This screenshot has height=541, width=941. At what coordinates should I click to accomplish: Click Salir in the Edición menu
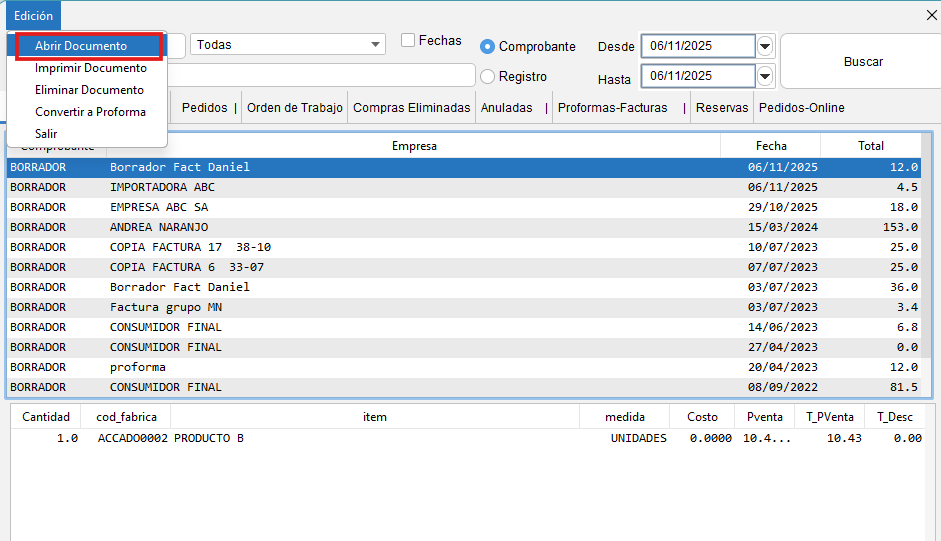(x=46, y=134)
